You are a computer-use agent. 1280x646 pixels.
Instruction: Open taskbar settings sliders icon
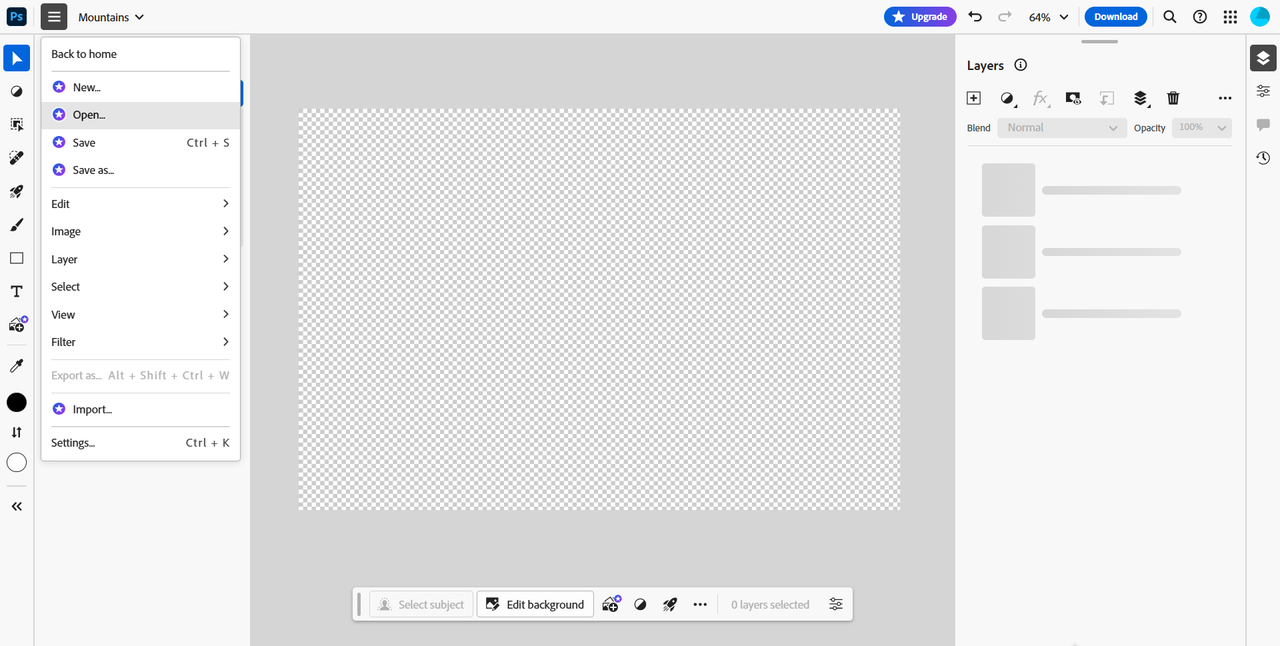click(x=836, y=604)
